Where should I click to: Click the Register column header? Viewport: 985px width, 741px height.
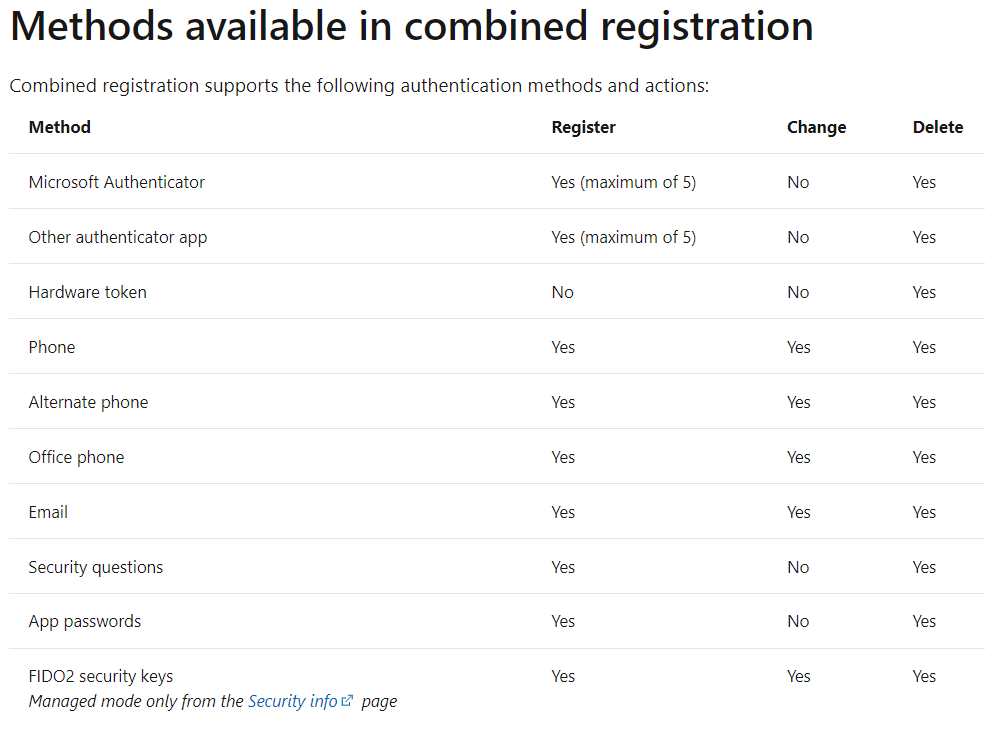[x=583, y=127]
